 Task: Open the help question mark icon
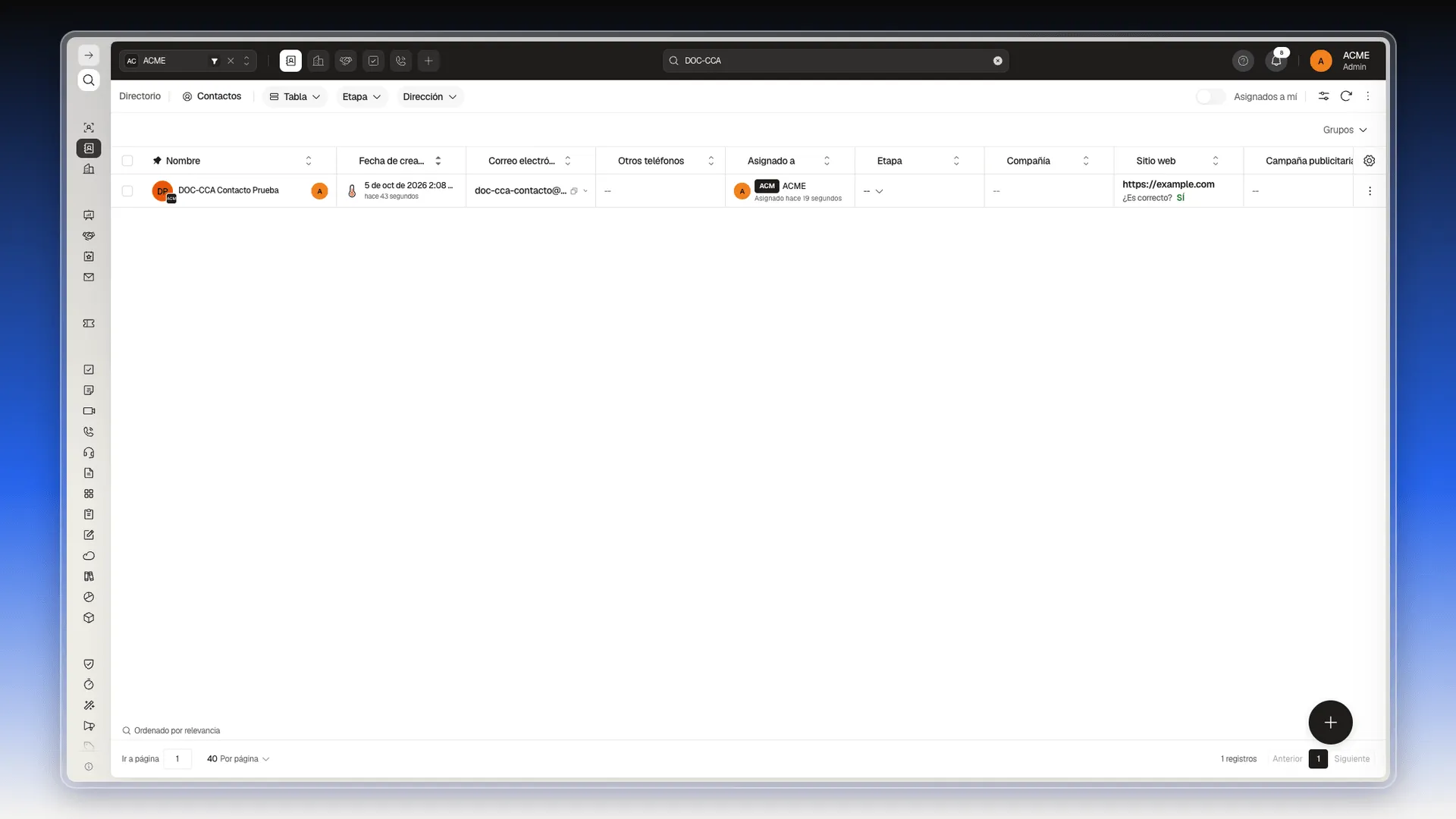tap(1243, 61)
